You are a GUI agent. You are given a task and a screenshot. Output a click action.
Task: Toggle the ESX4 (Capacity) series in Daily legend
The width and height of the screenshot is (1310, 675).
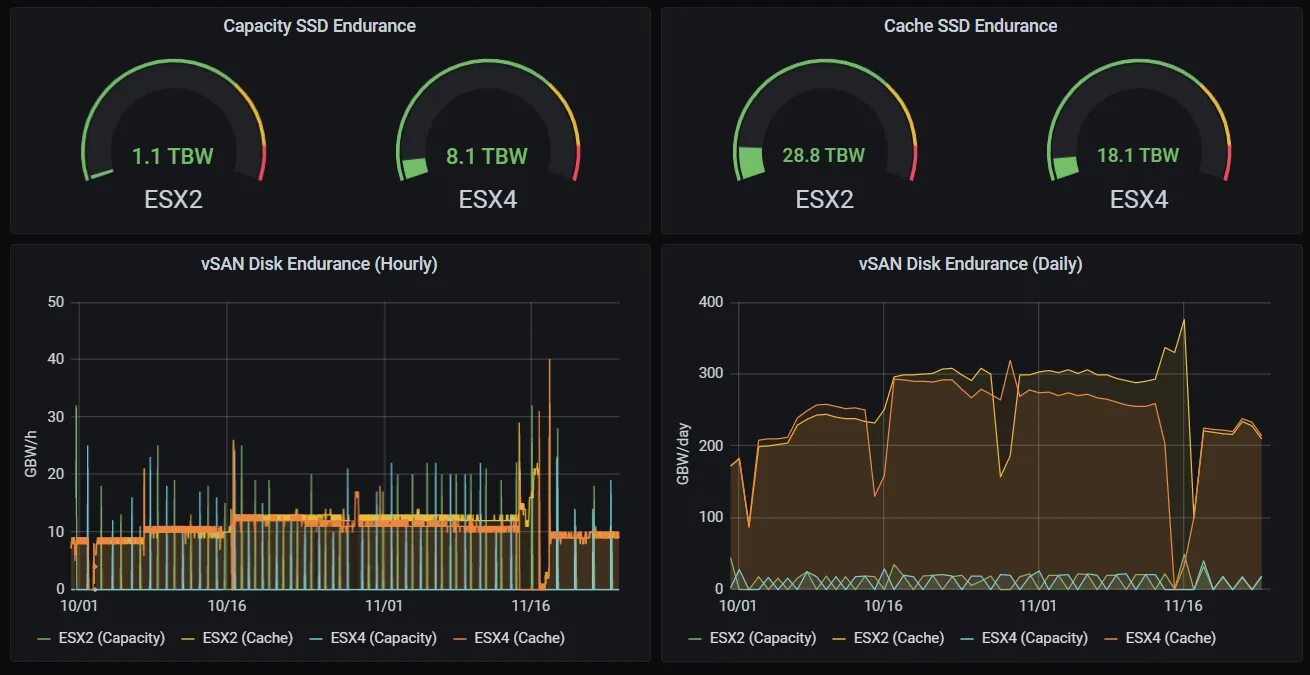coord(1035,637)
